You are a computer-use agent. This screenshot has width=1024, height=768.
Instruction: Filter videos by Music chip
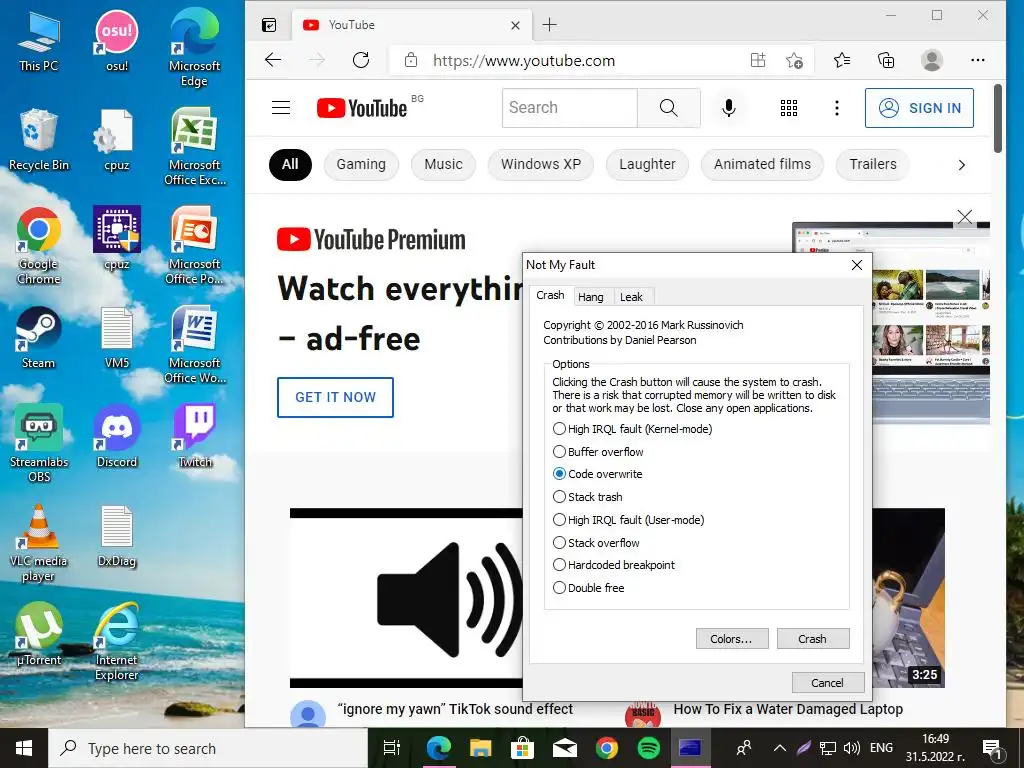point(443,165)
